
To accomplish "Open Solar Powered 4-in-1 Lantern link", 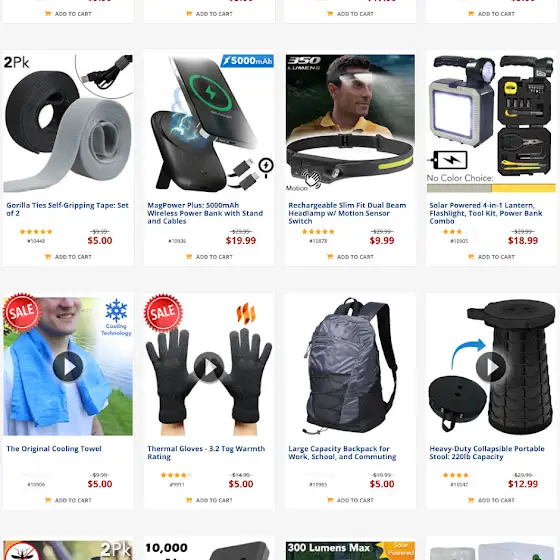I will click(x=486, y=213).
